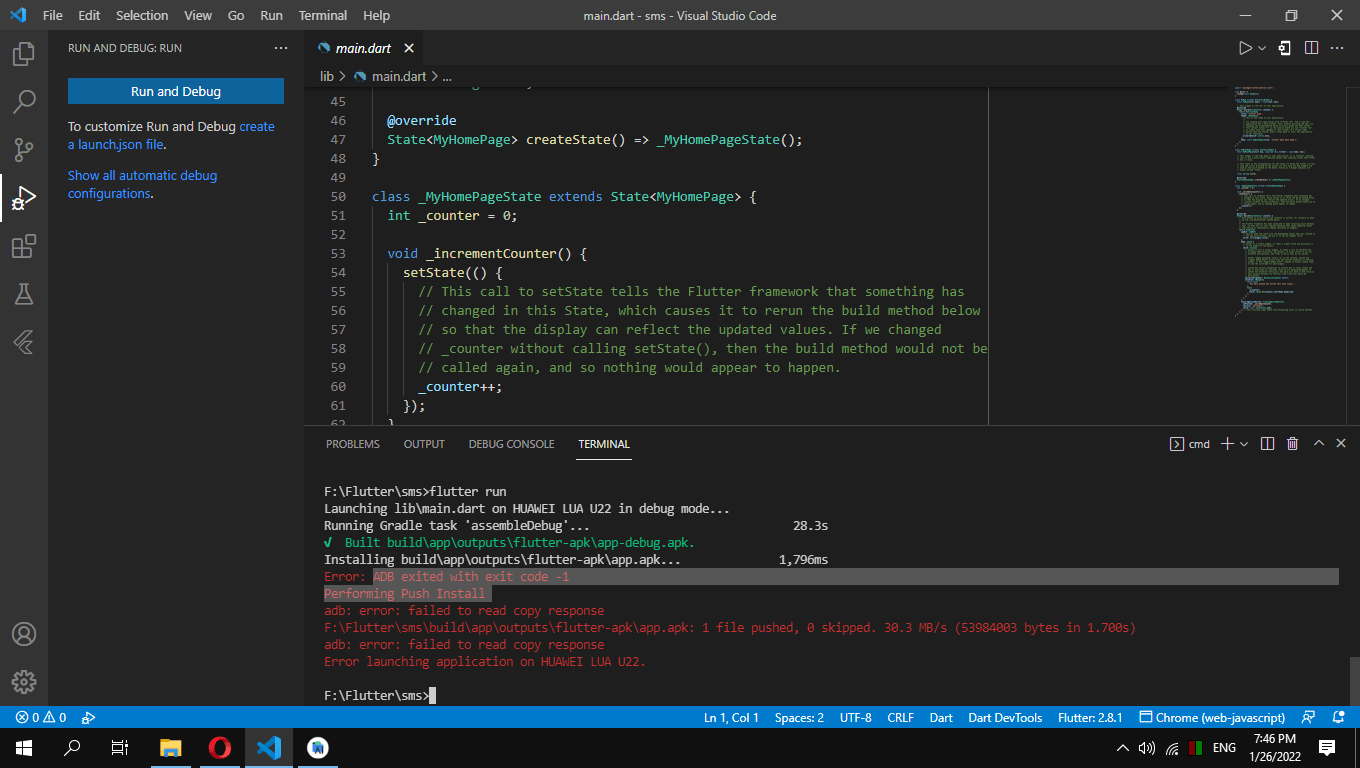Click the blue Run and Debug button

point(175,90)
